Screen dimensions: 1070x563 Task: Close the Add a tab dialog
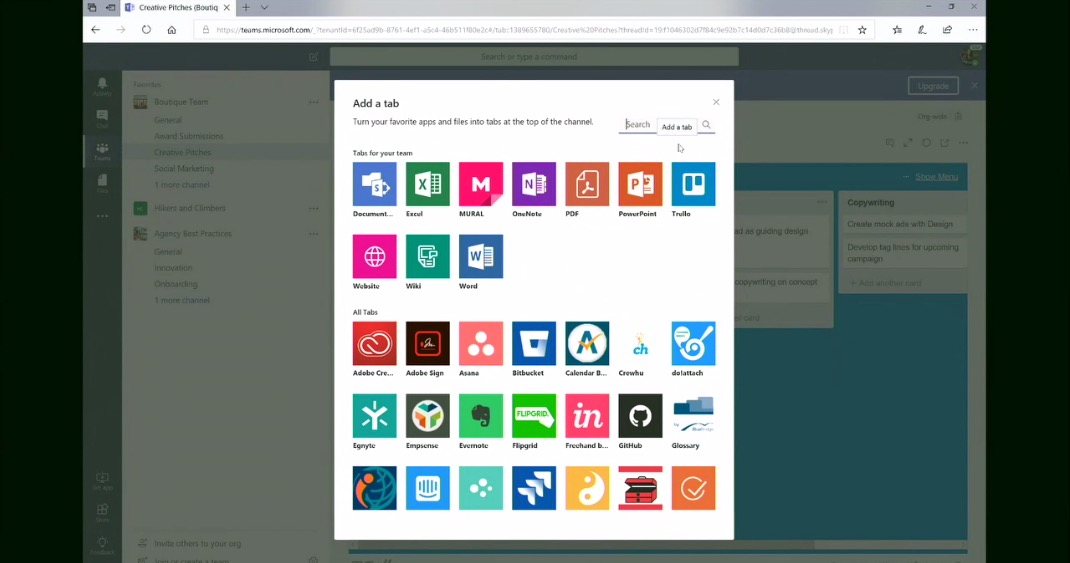point(716,102)
